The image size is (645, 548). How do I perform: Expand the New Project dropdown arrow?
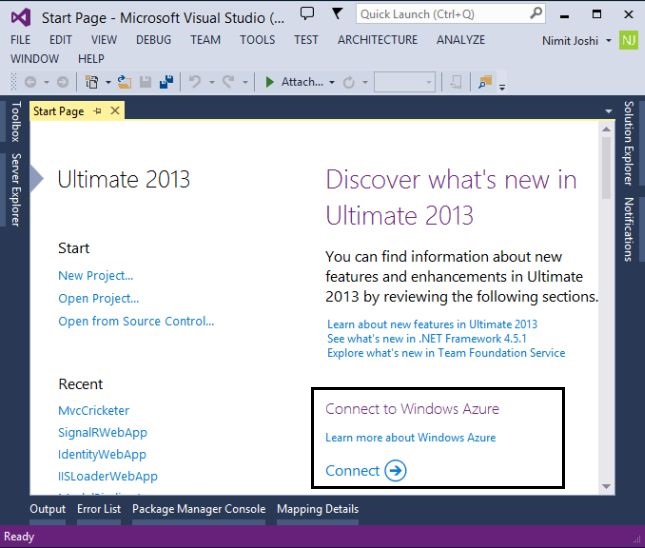pos(108,82)
